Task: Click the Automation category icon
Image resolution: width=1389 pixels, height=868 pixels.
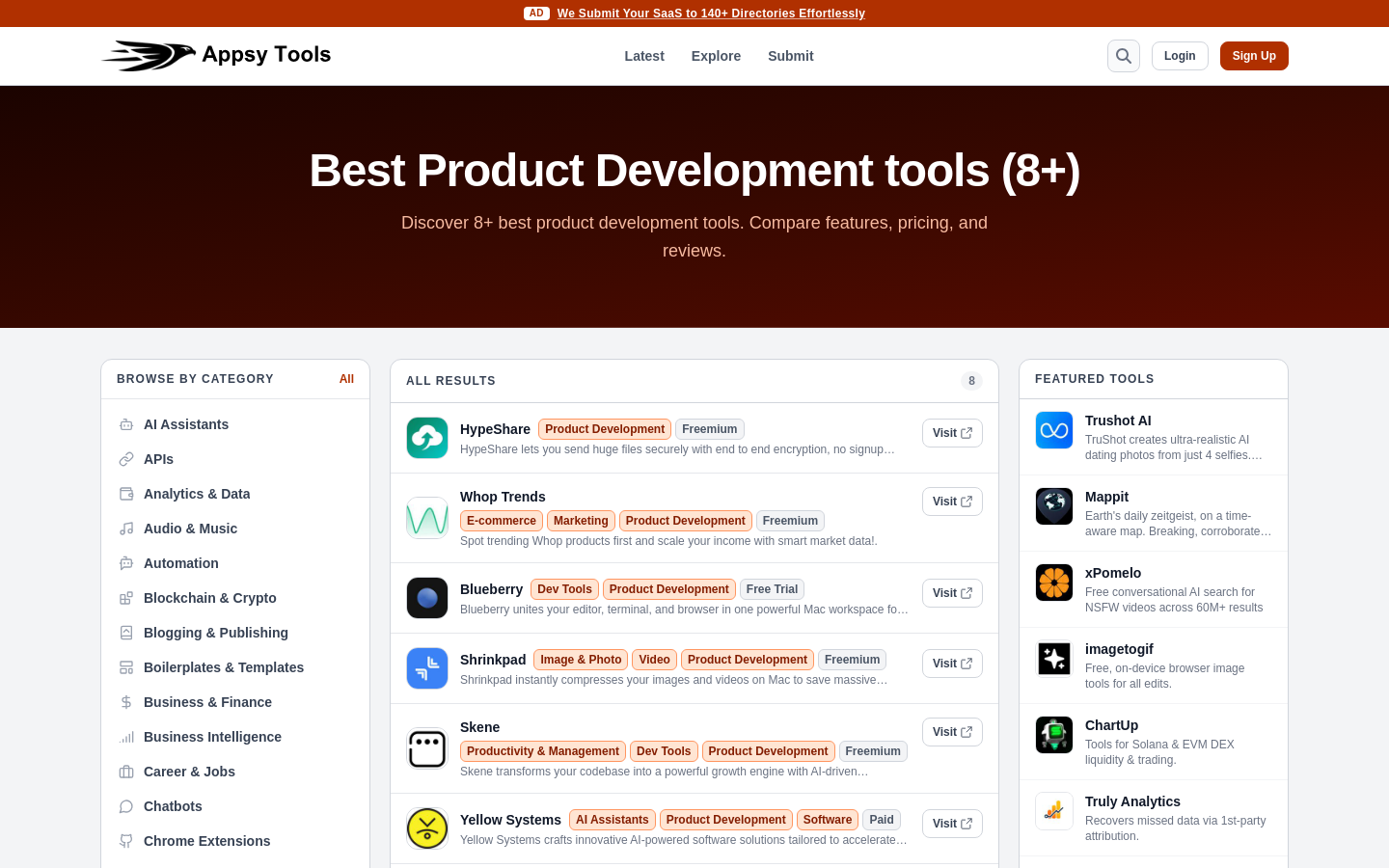Action: (x=126, y=563)
